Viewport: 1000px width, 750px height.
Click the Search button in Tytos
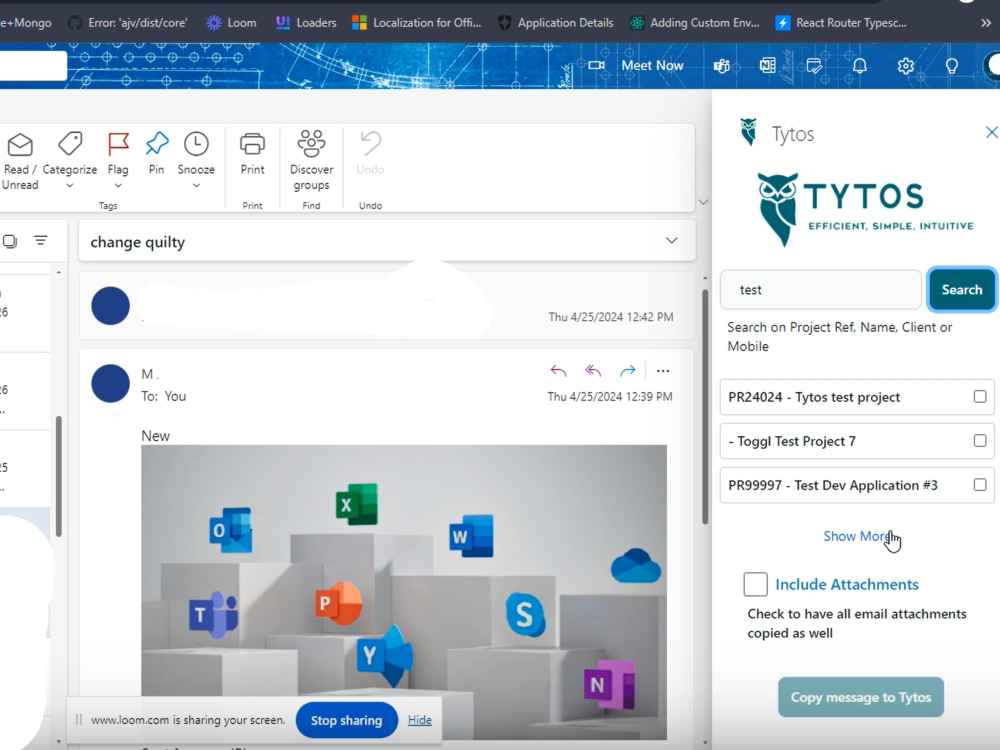tap(962, 290)
